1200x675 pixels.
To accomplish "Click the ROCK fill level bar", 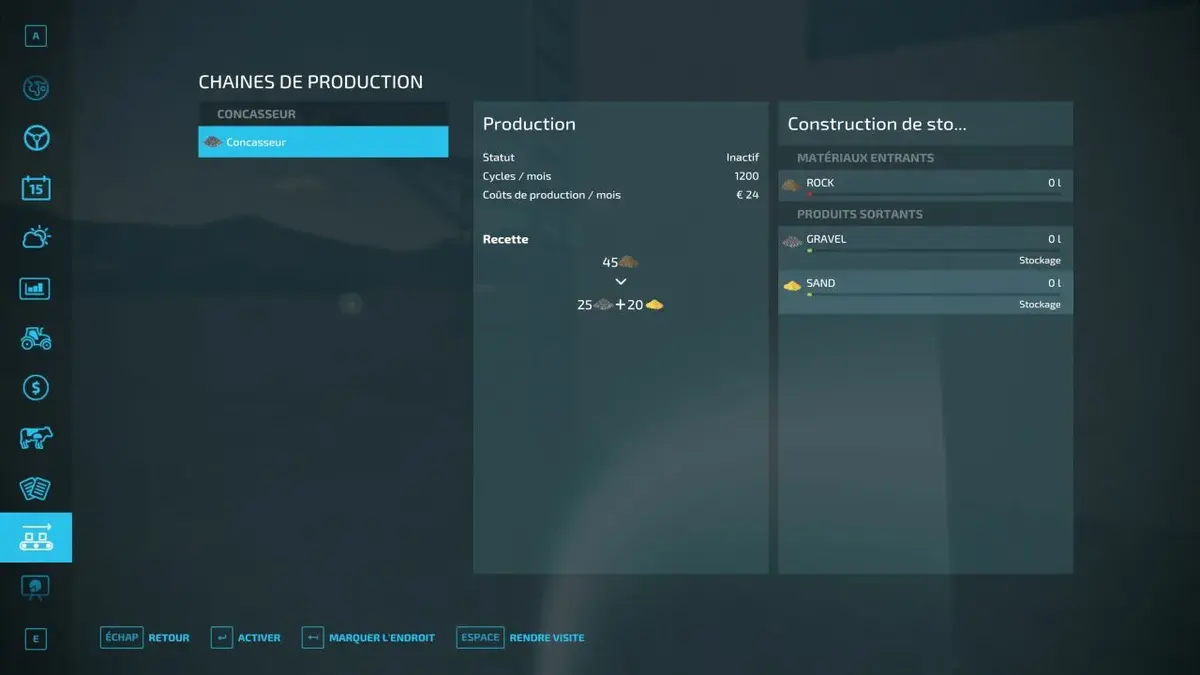I will 934,195.
